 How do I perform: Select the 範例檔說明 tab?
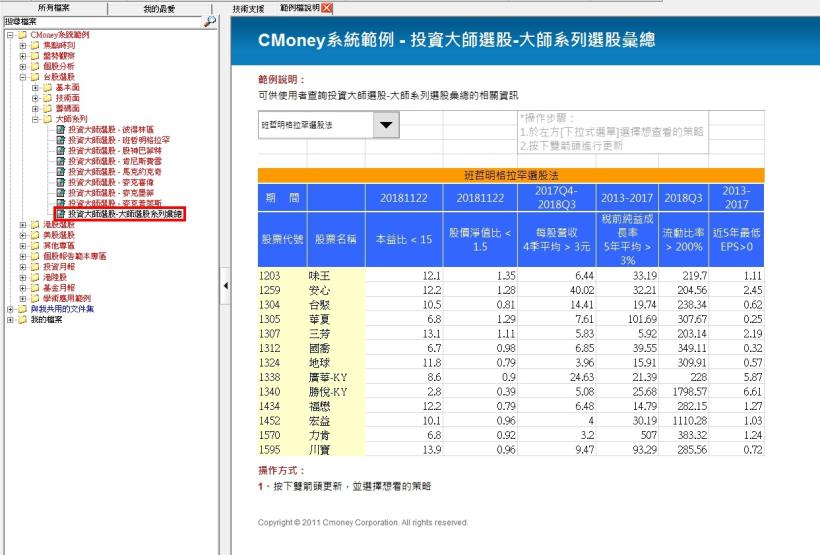point(300,8)
